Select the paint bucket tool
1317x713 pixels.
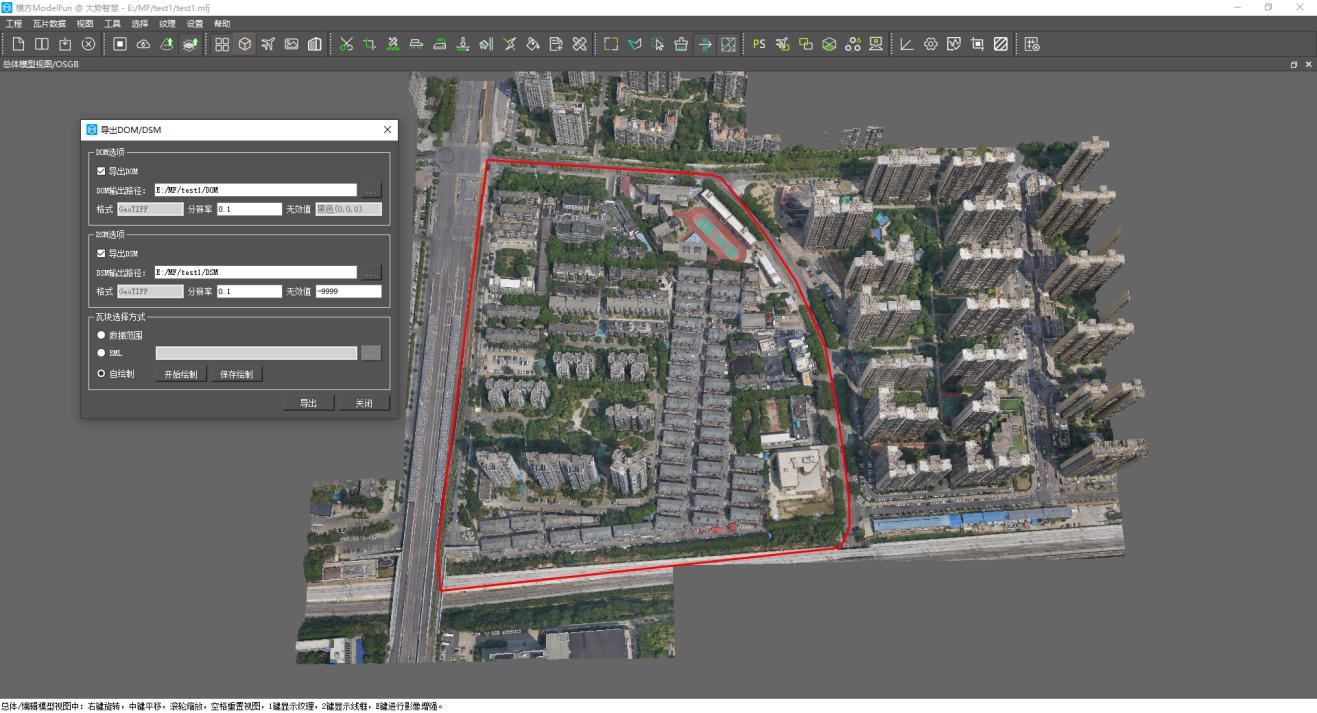click(x=533, y=44)
